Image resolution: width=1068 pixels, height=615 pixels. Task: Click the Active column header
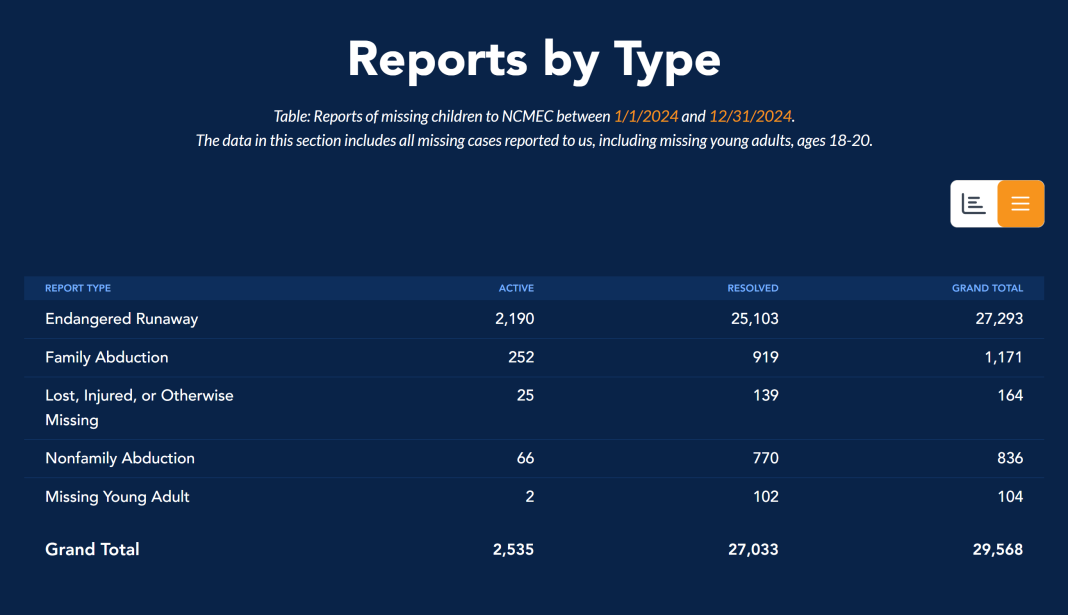click(516, 288)
